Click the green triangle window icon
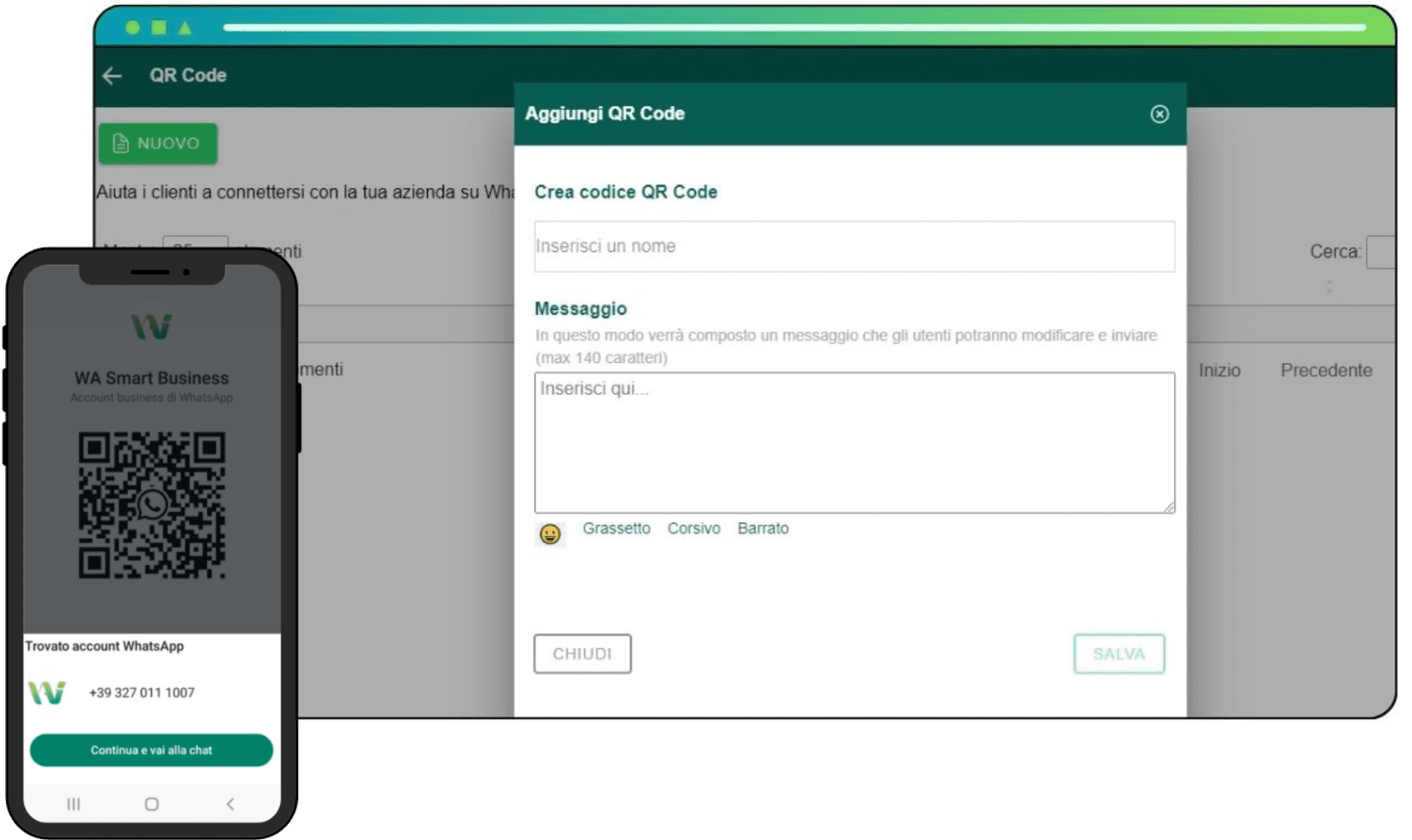 [185, 28]
